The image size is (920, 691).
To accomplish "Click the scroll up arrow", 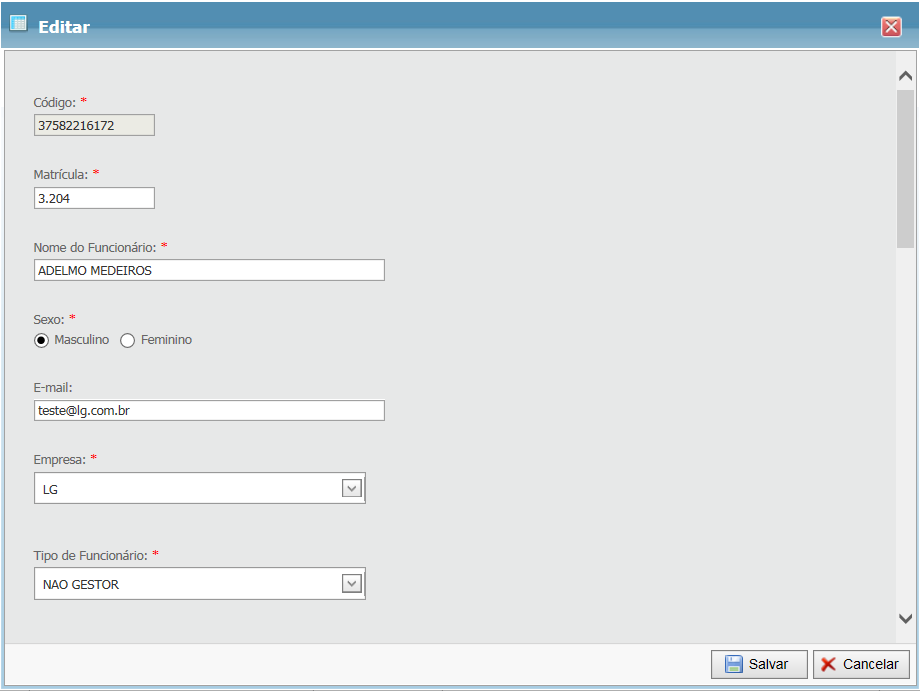I will pyautogui.click(x=905, y=76).
